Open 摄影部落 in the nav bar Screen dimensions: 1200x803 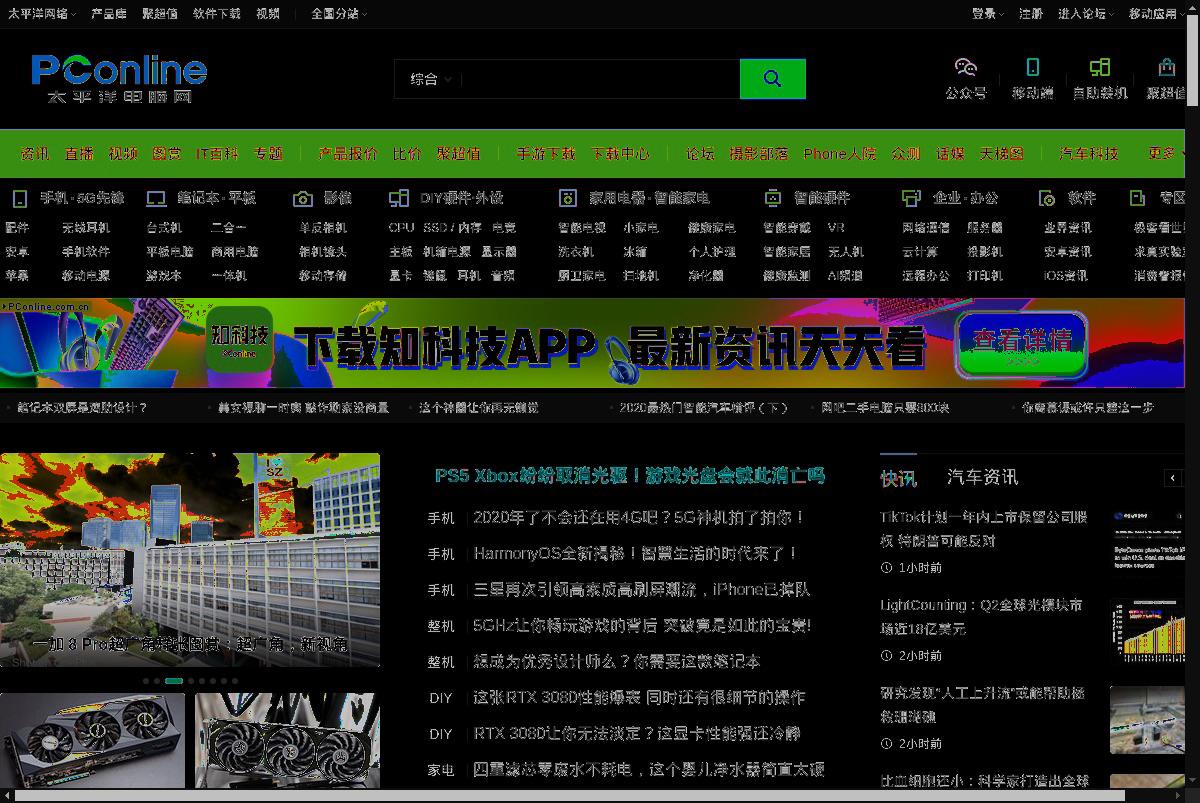point(758,153)
